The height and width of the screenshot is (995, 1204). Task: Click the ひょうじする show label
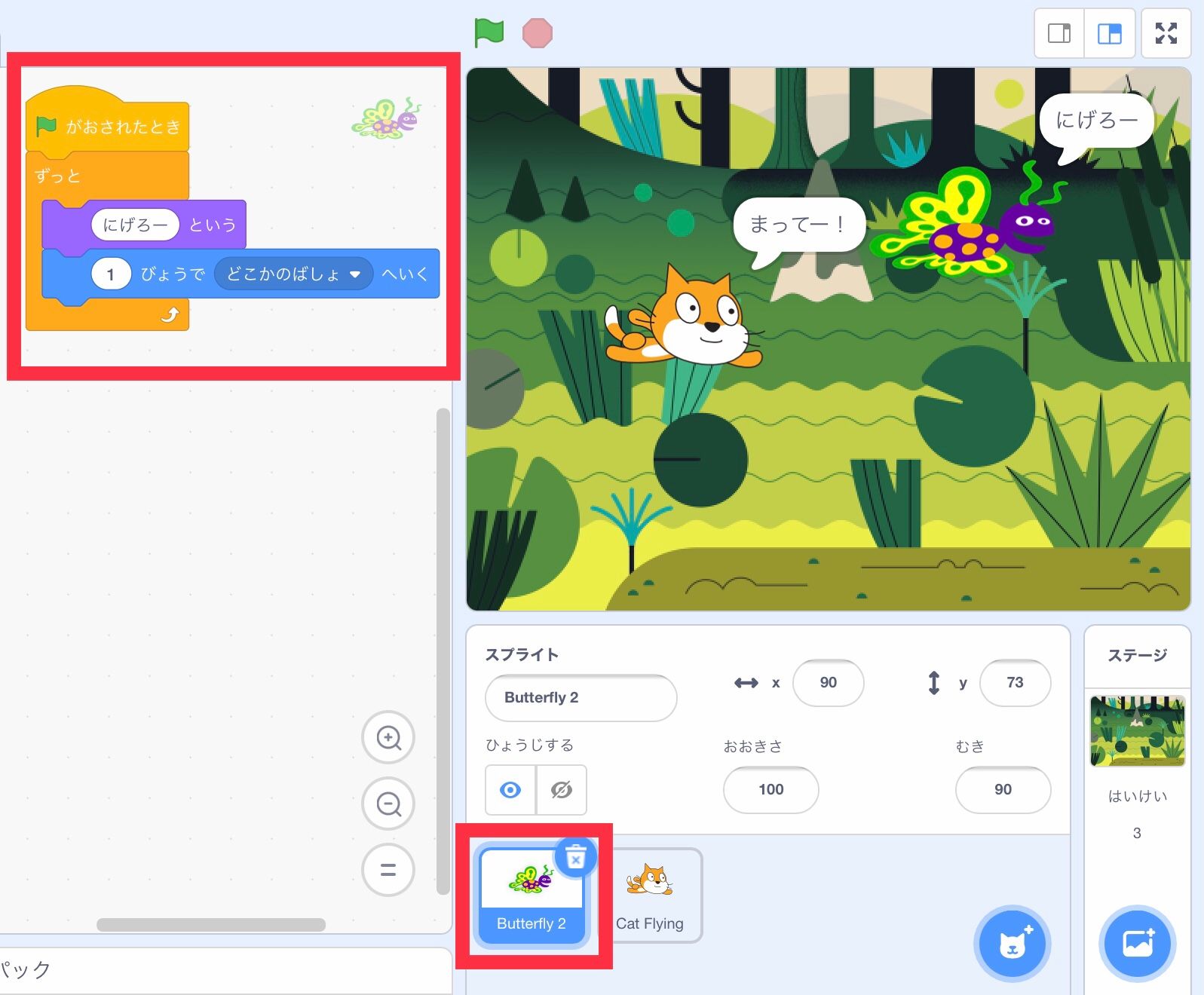coord(529,745)
